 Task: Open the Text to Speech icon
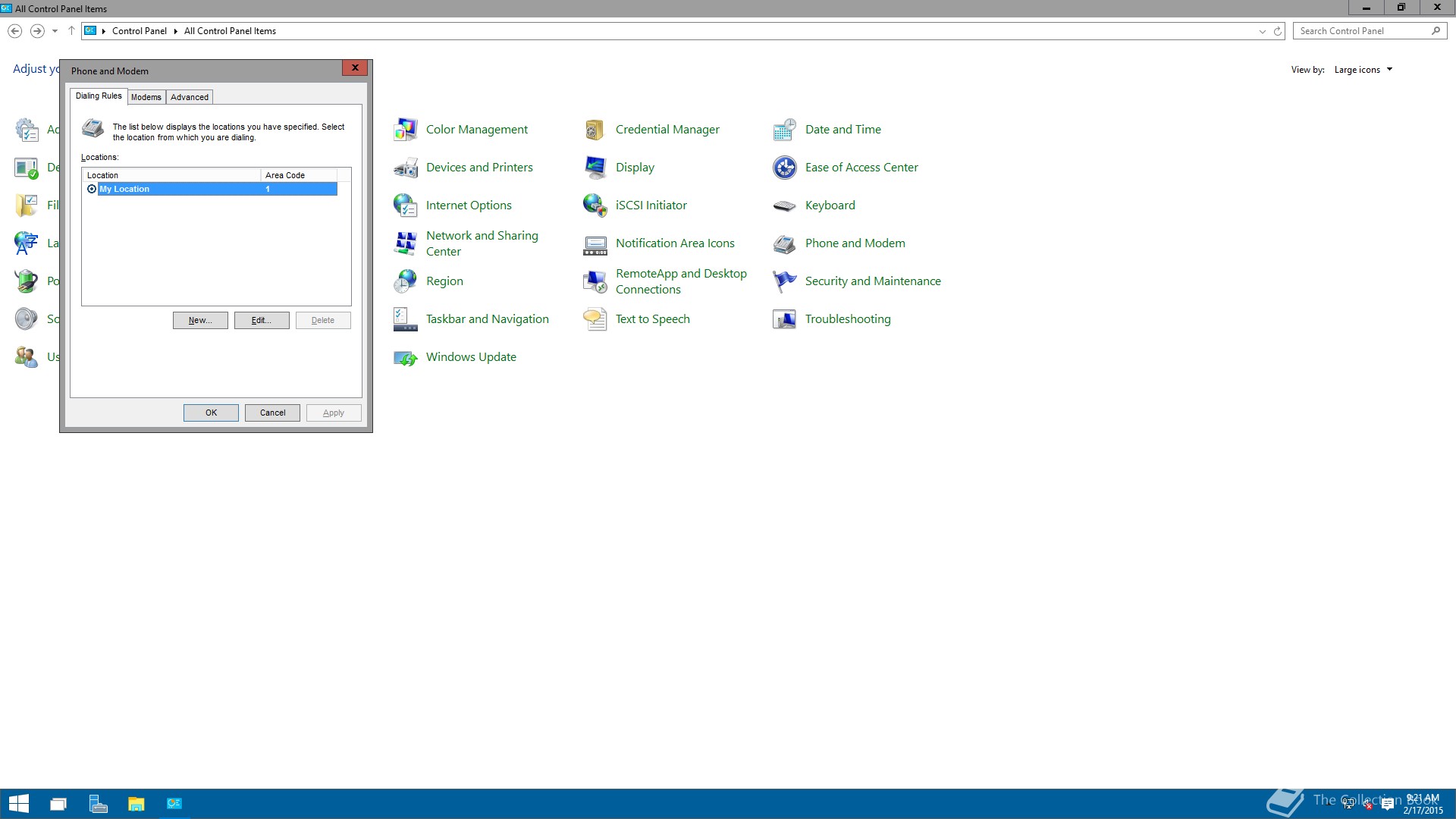click(595, 319)
